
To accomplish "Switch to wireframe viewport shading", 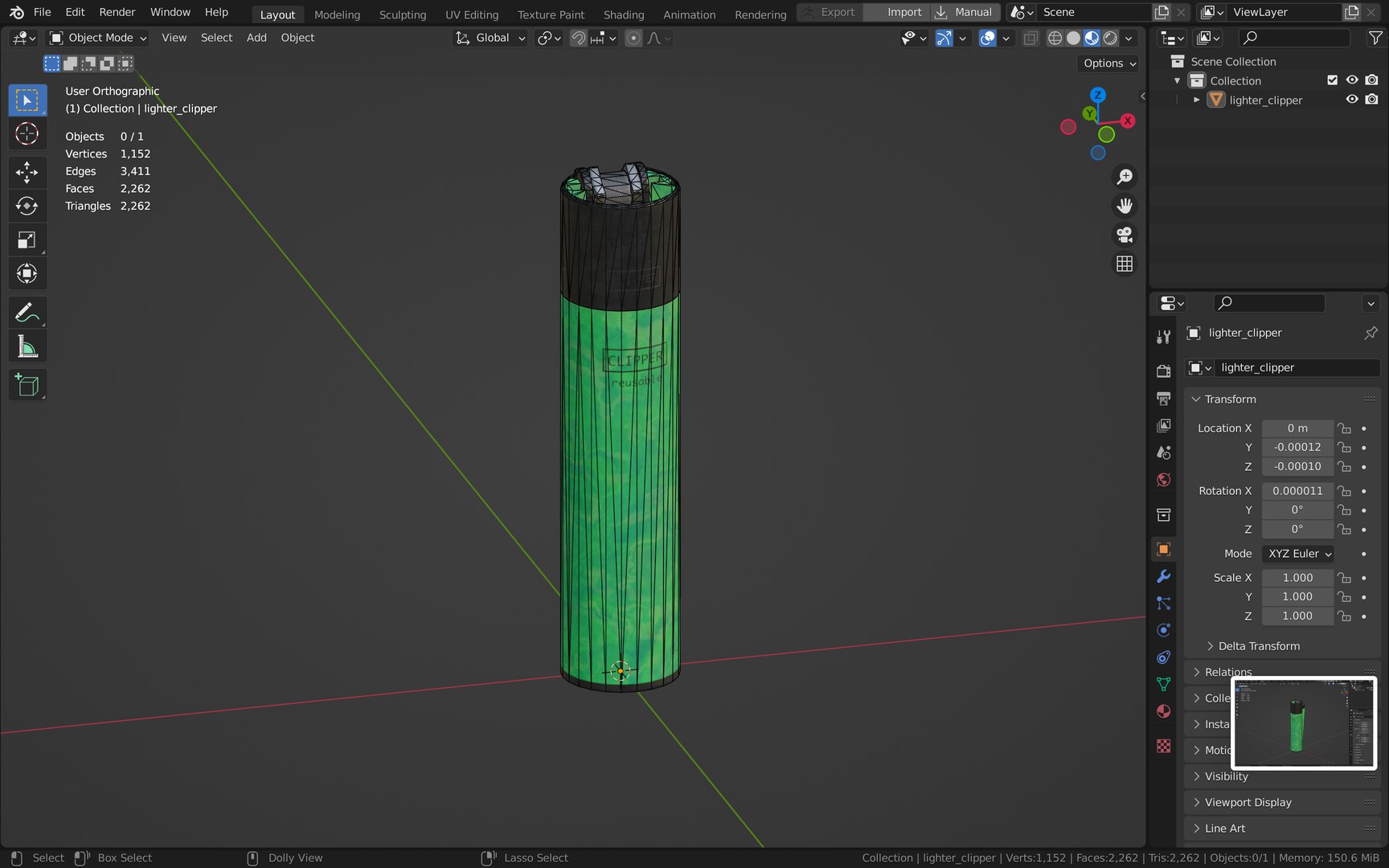I will pos(1055,38).
